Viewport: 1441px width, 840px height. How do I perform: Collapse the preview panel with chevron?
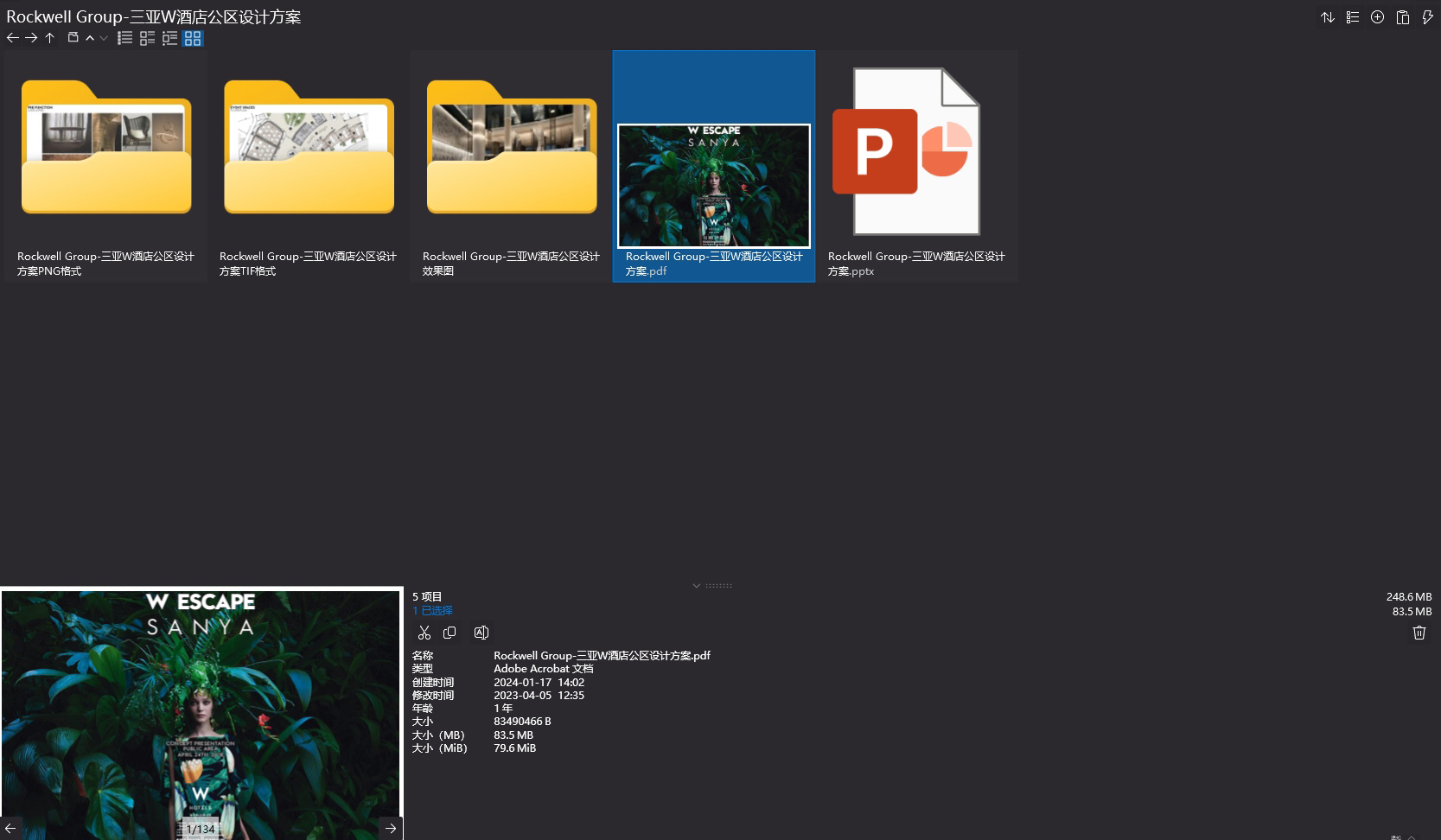pyautogui.click(x=697, y=585)
